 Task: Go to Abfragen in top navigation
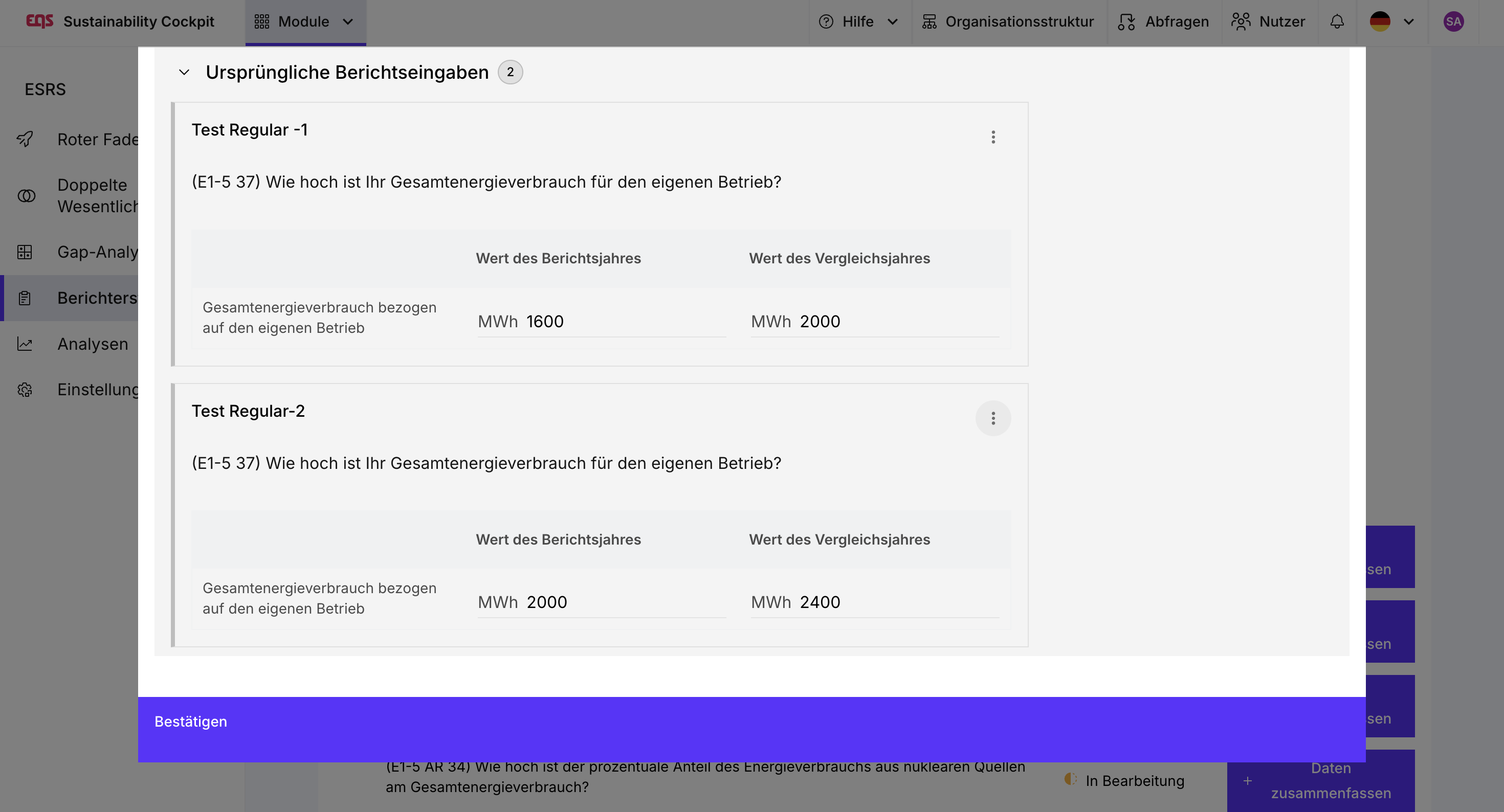[1163, 21]
